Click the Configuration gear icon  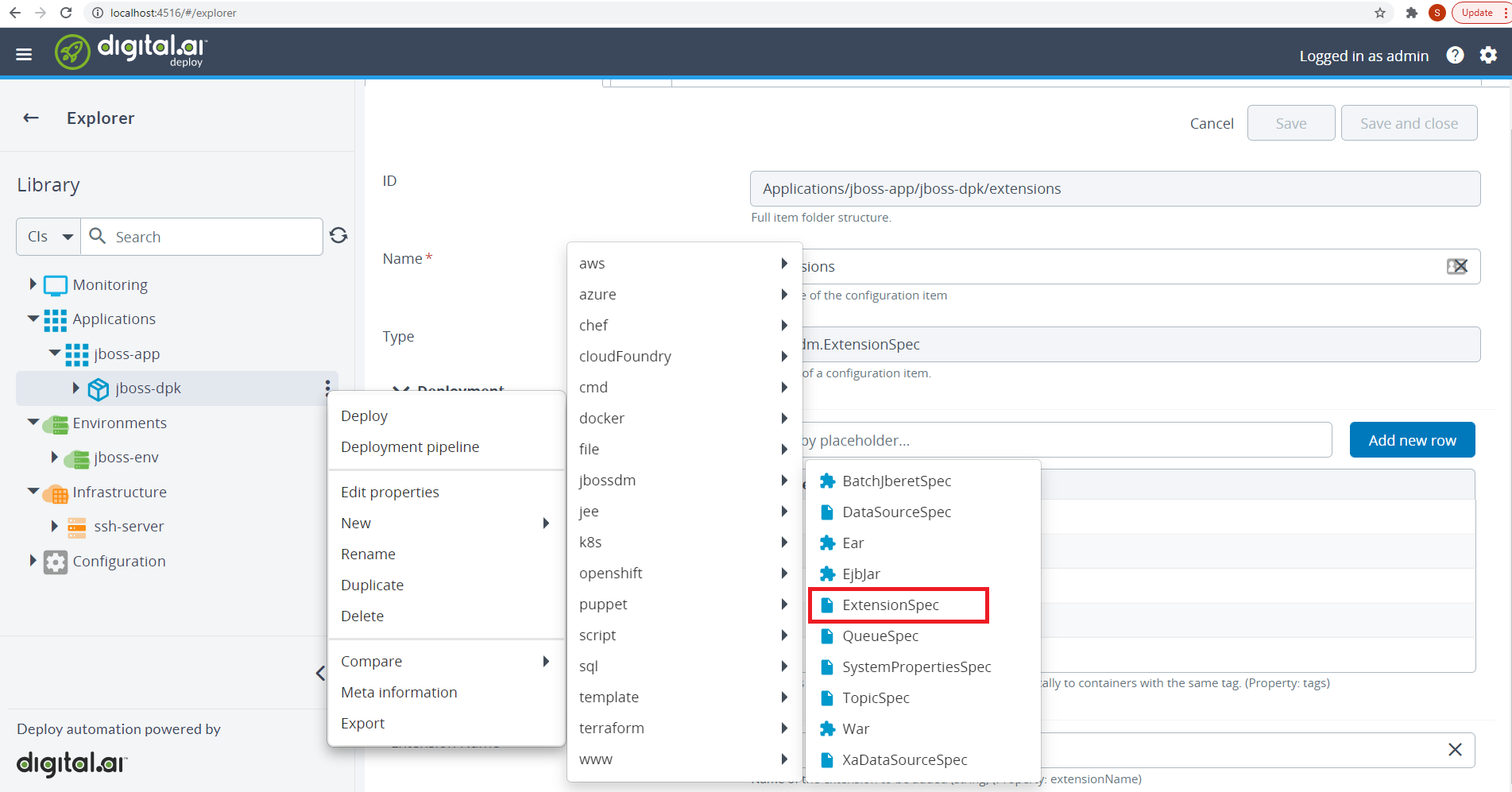tap(56, 562)
